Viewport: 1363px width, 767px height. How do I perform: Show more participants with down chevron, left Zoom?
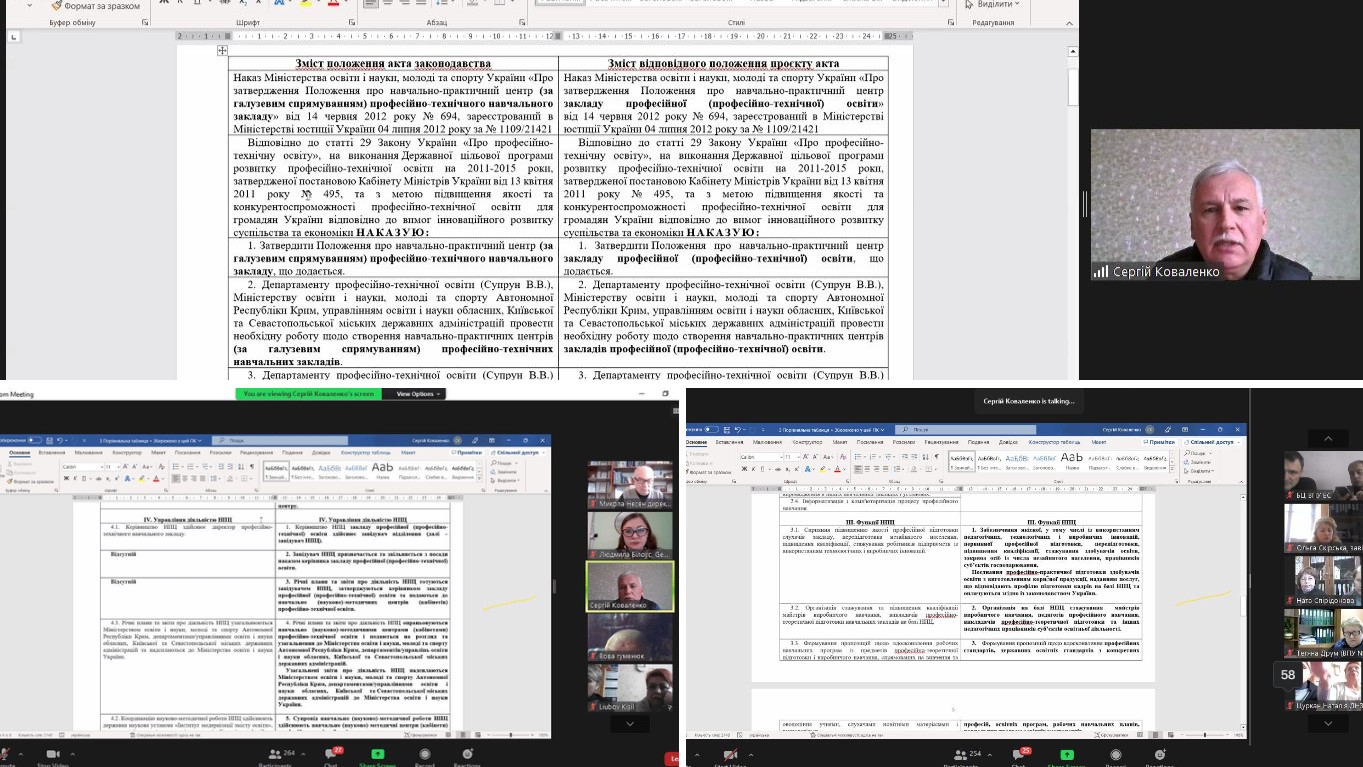pos(629,722)
